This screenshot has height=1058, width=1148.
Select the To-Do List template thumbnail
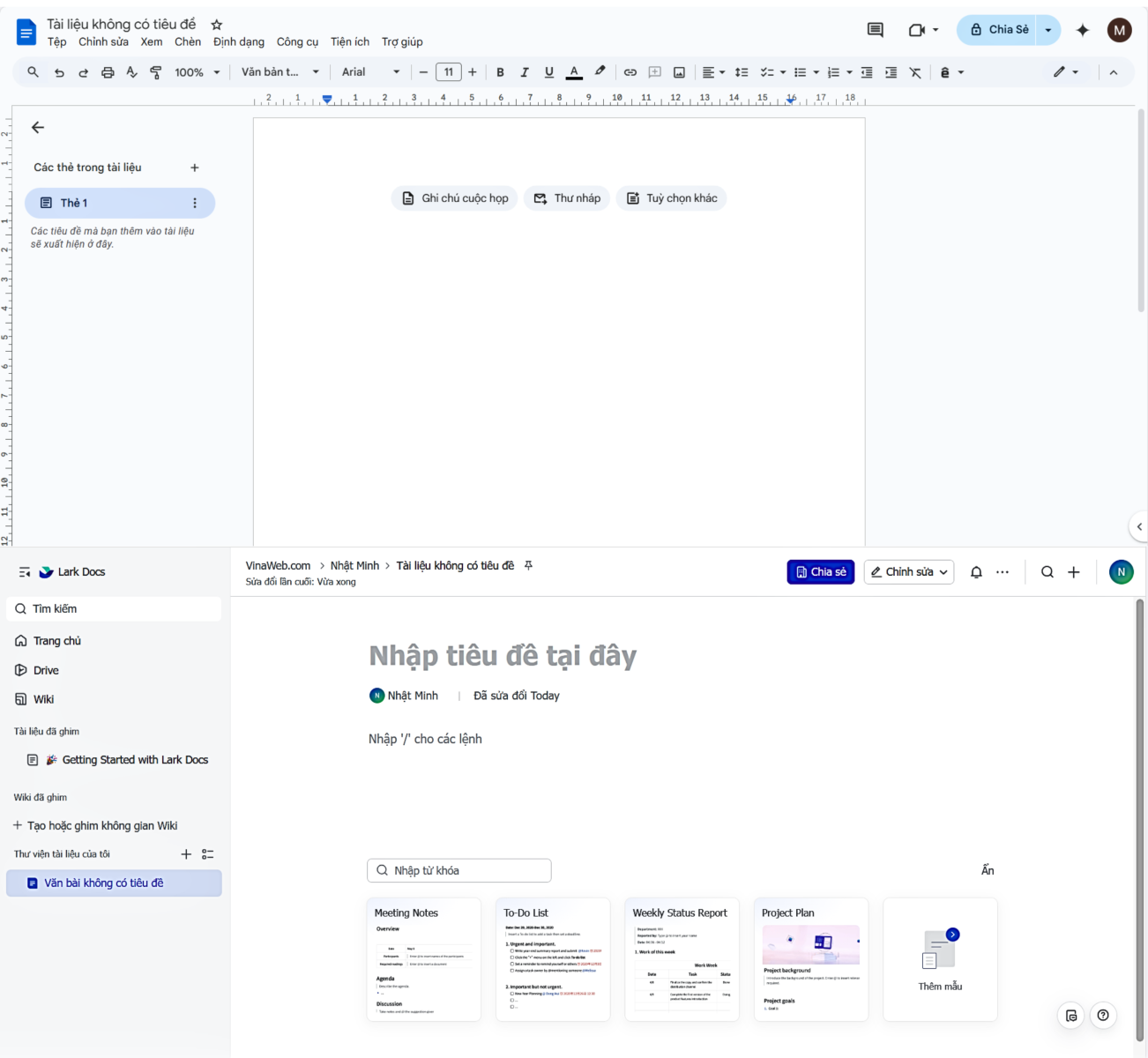pyautogui.click(x=553, y=959)
